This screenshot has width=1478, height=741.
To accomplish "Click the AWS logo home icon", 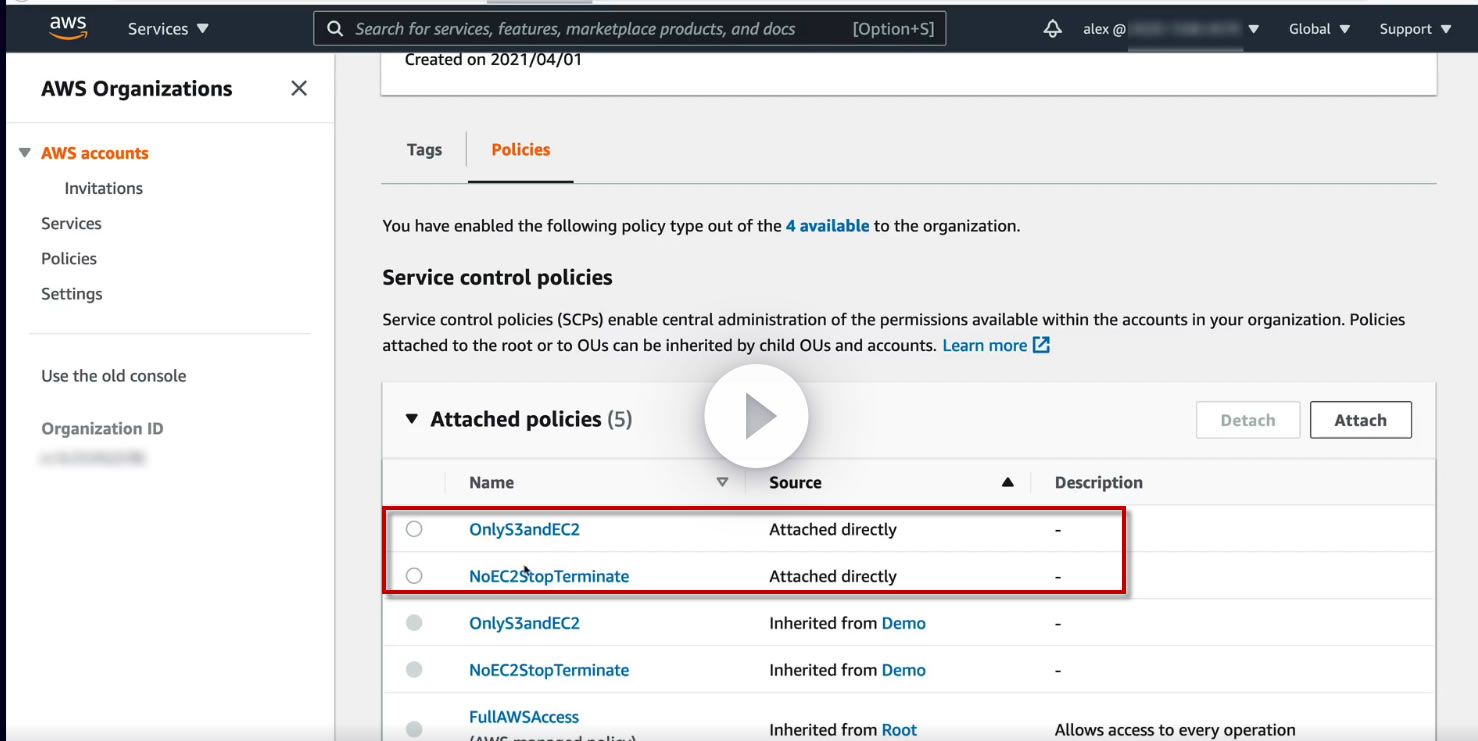I will tap(68, 29).
